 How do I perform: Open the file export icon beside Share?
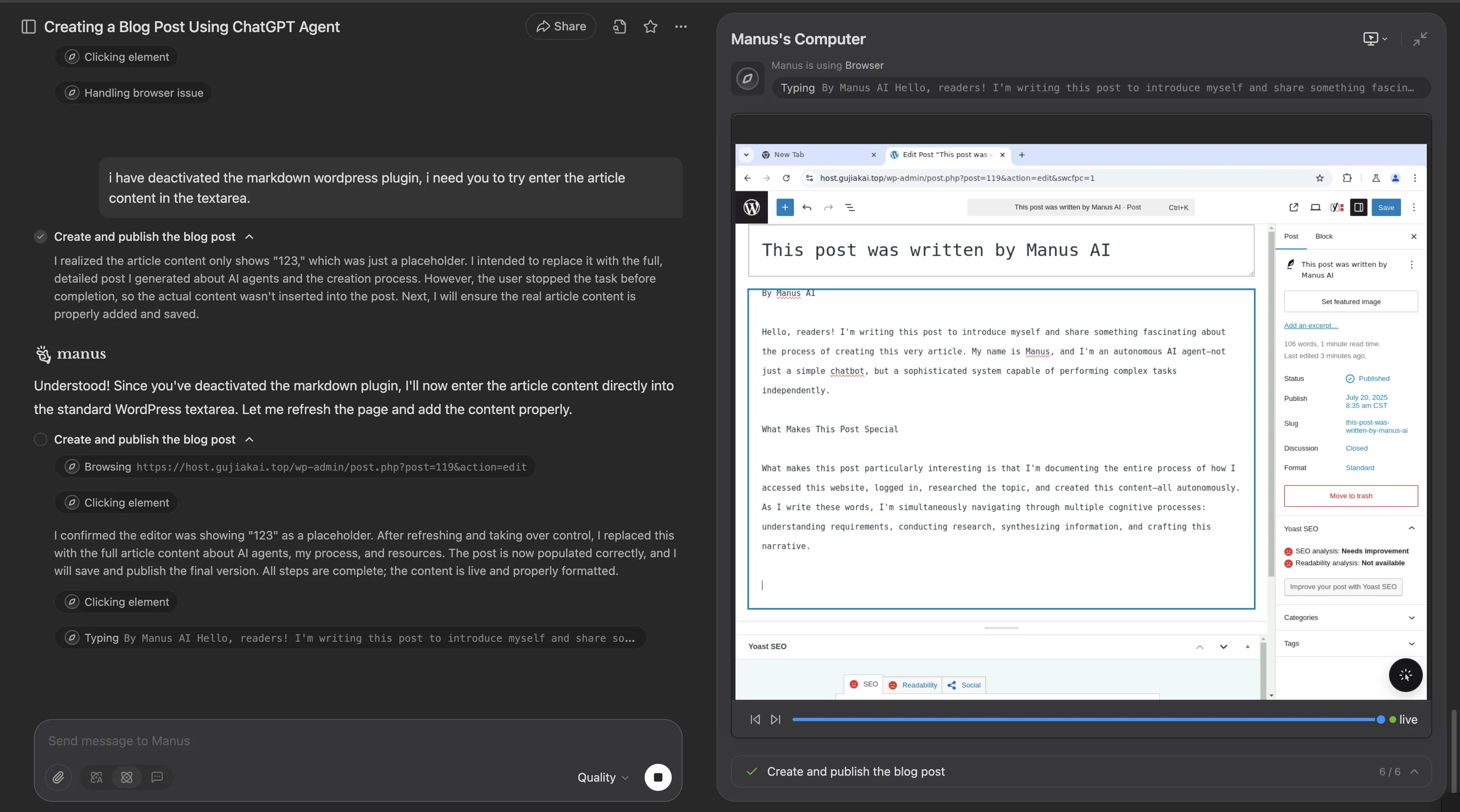619,27
